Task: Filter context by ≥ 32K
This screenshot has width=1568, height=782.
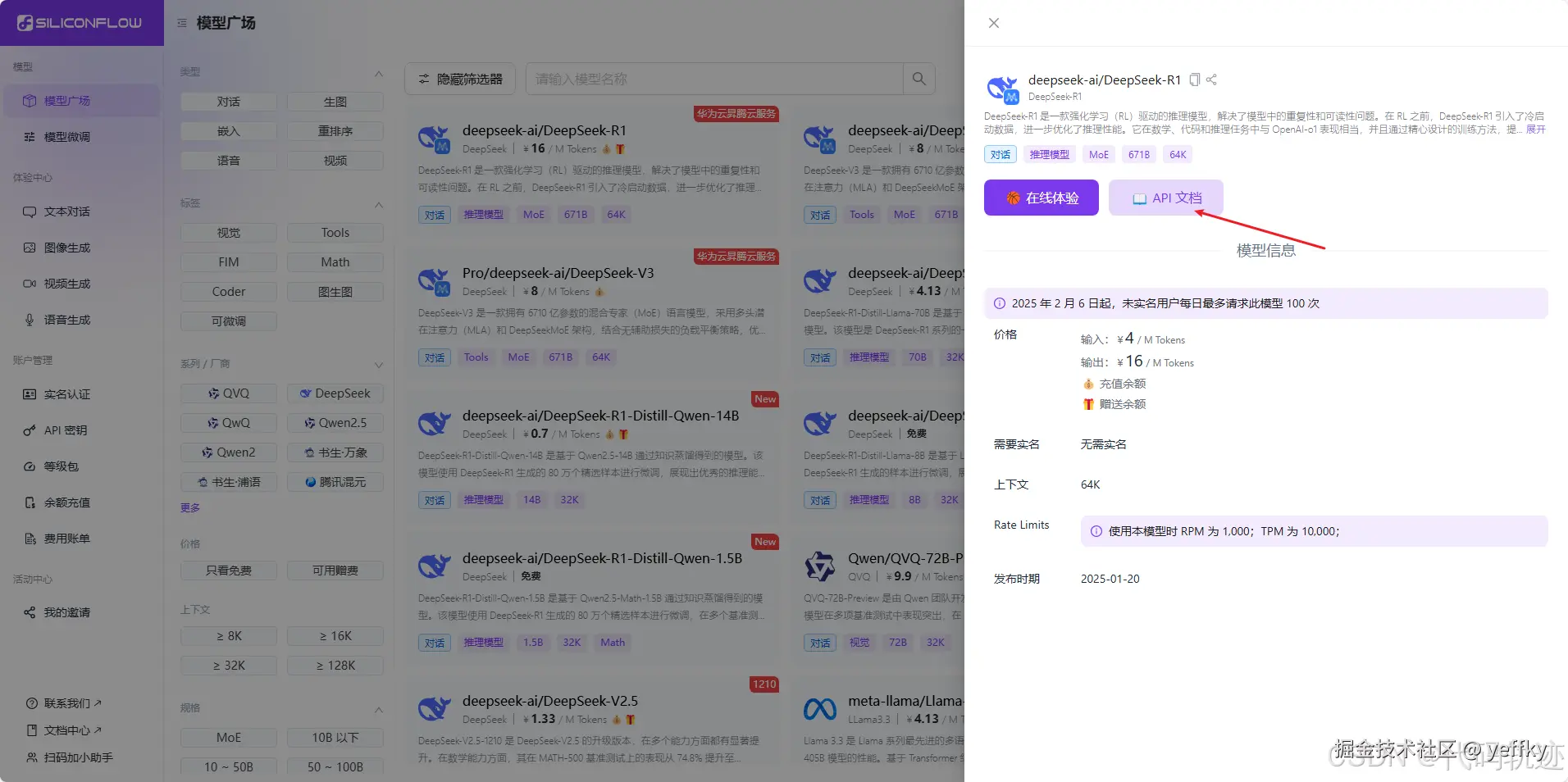Action: 229,666
